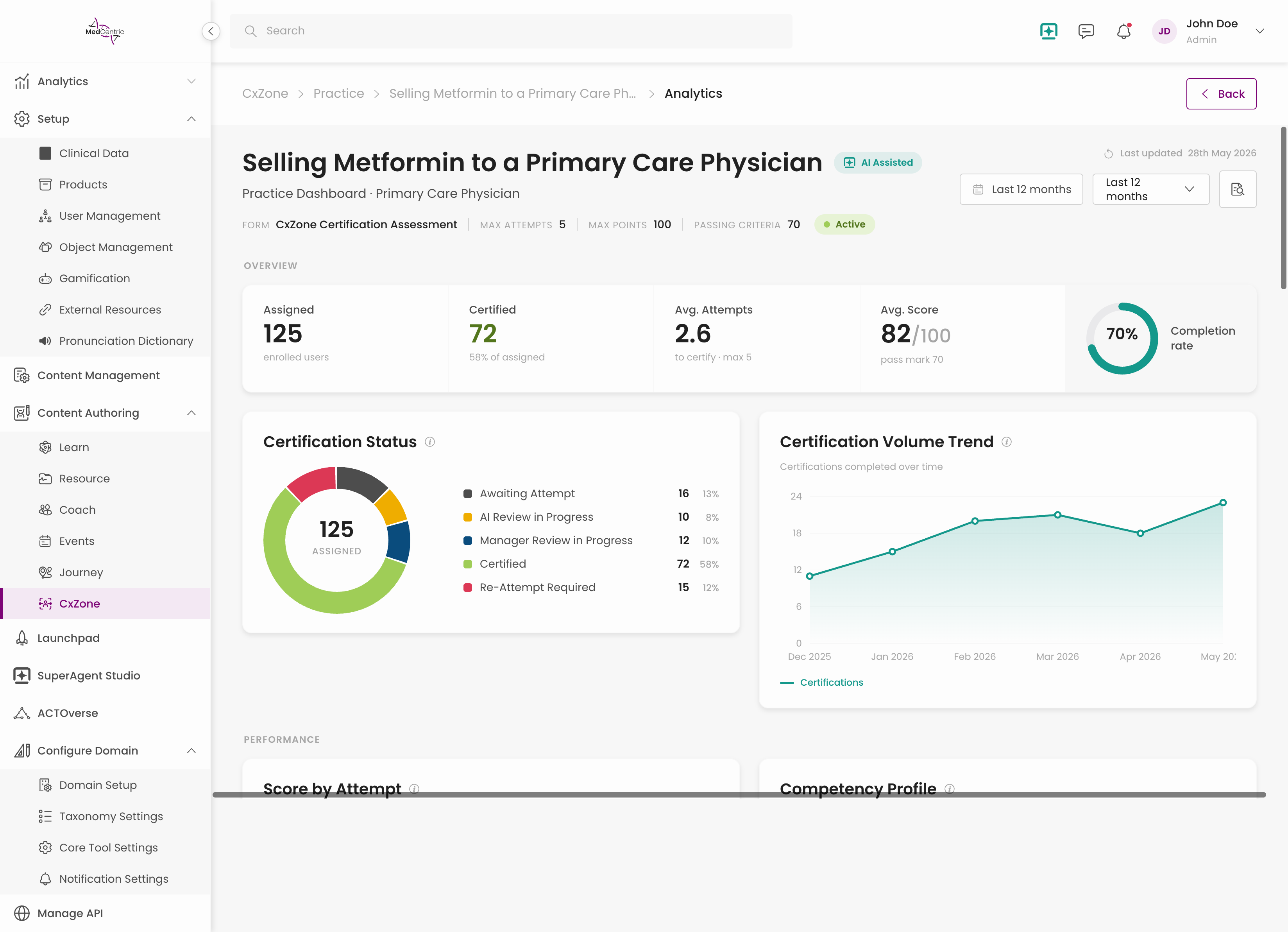1288x932 pixels.
Task: Open the chat messages icon
Action: pyautogui.click(x=1086, y=31)
